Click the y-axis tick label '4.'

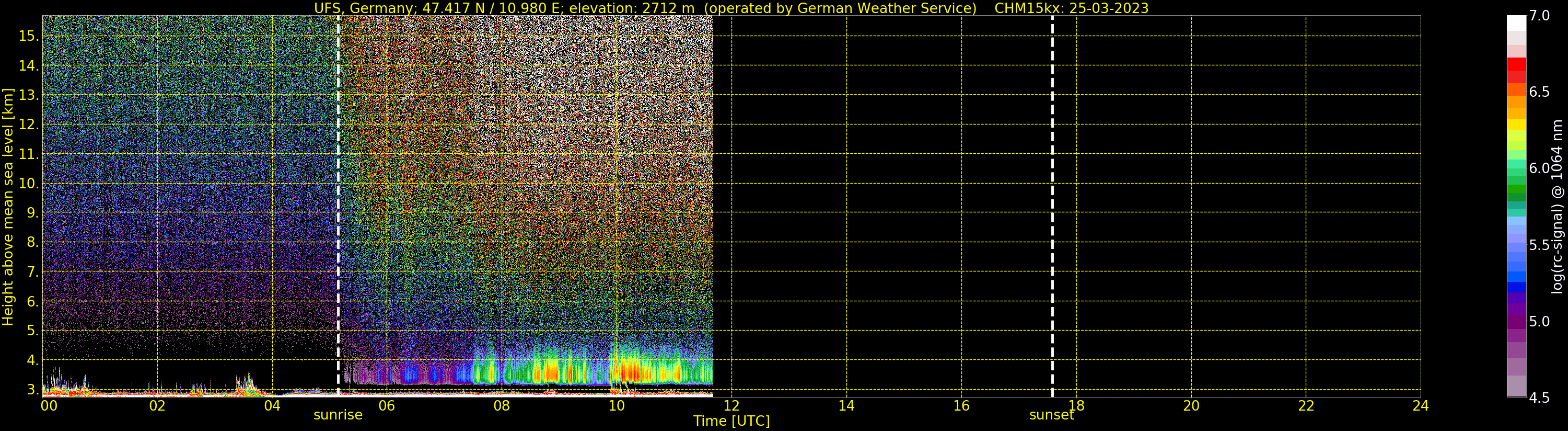point(33,360)
